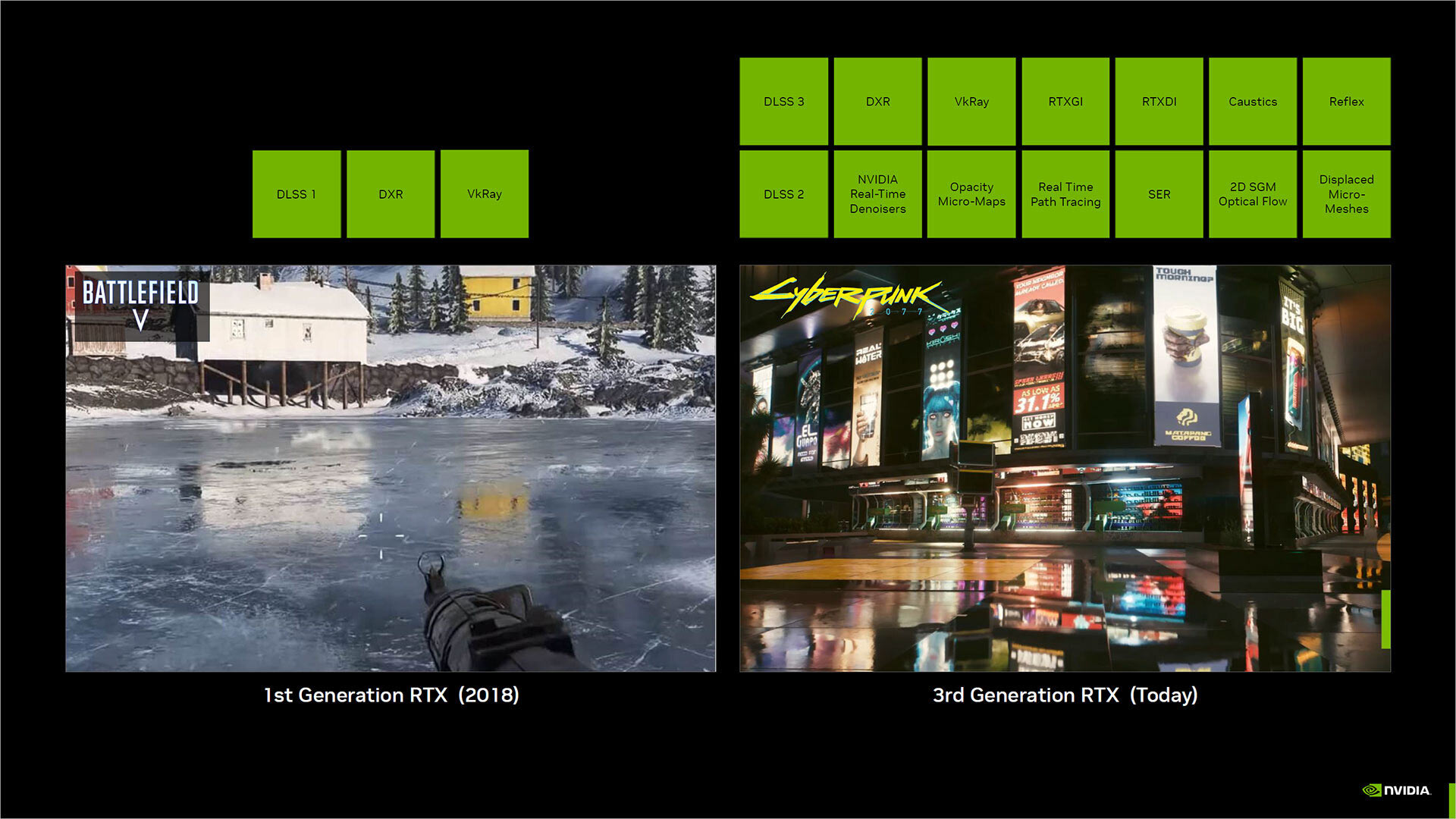
Task: Click the VkRay feature button
Action: [484, 193]
